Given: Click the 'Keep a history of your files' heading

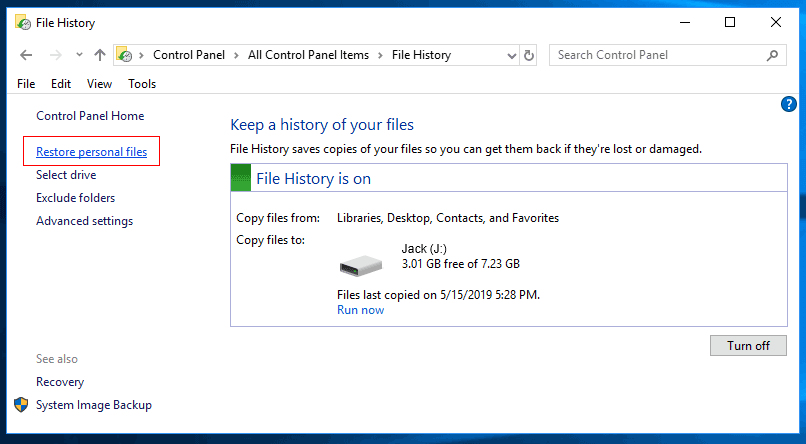Looking at the screenshot, I should pos(322,125).
